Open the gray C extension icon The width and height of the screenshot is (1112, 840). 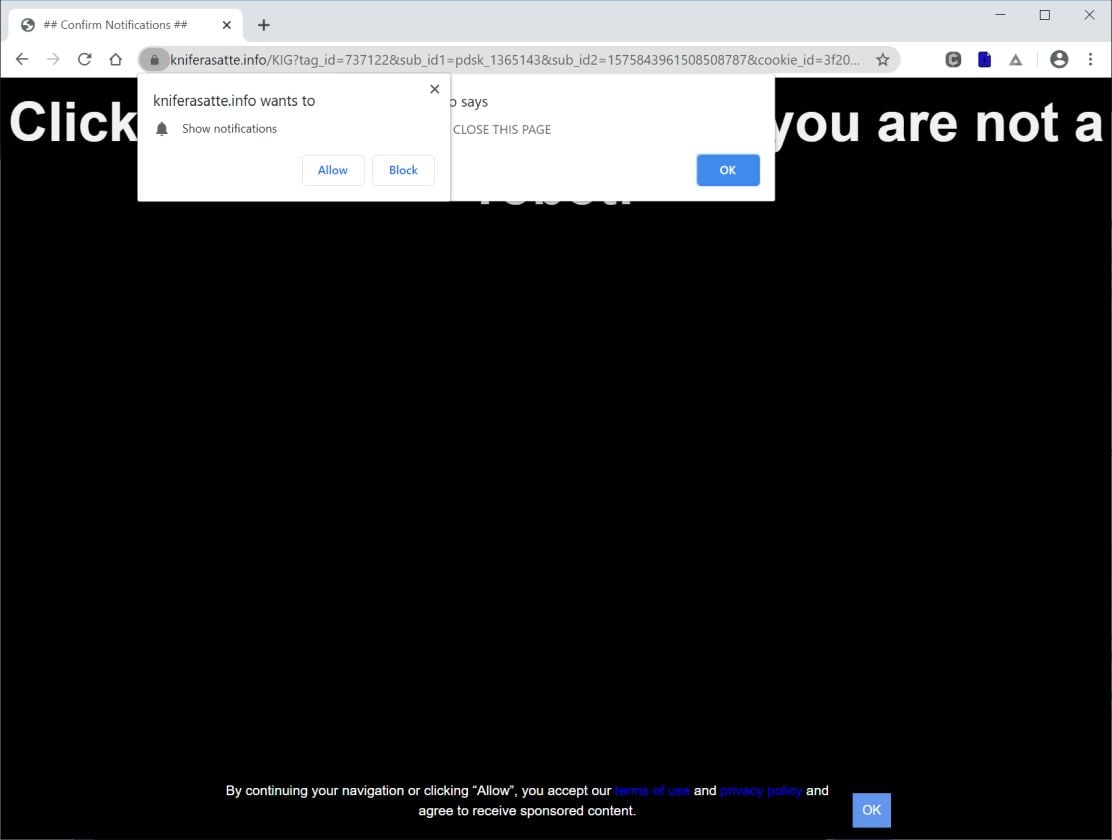[953, 60]
